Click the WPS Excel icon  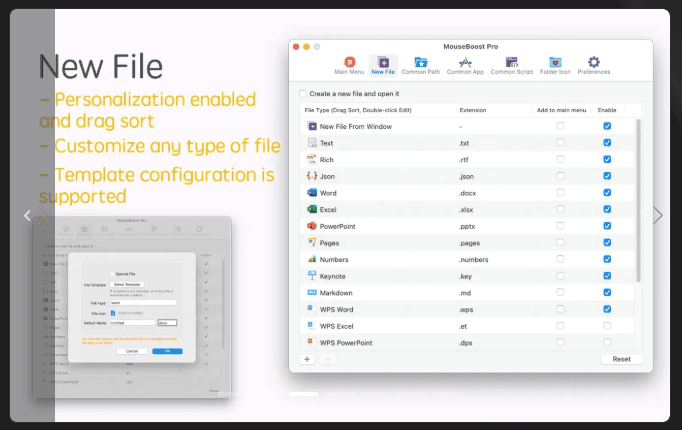click(x=311, y=326)
